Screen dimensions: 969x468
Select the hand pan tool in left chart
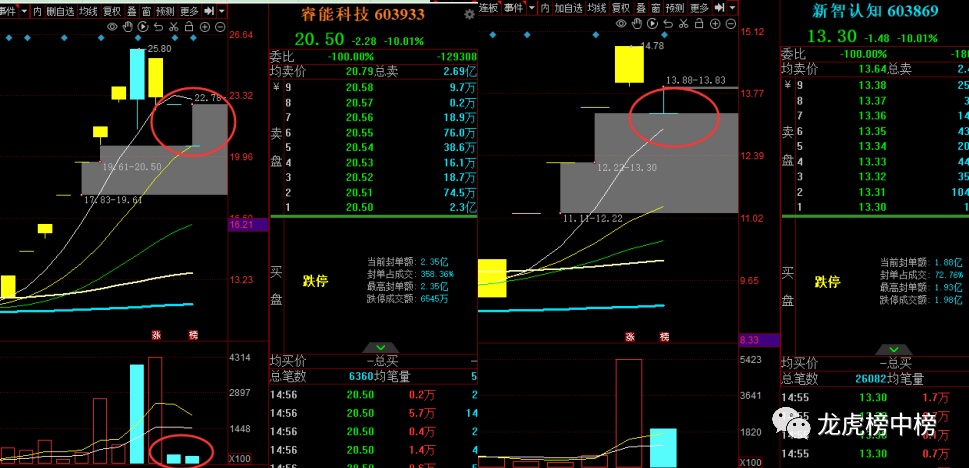(x=127, y=25)
